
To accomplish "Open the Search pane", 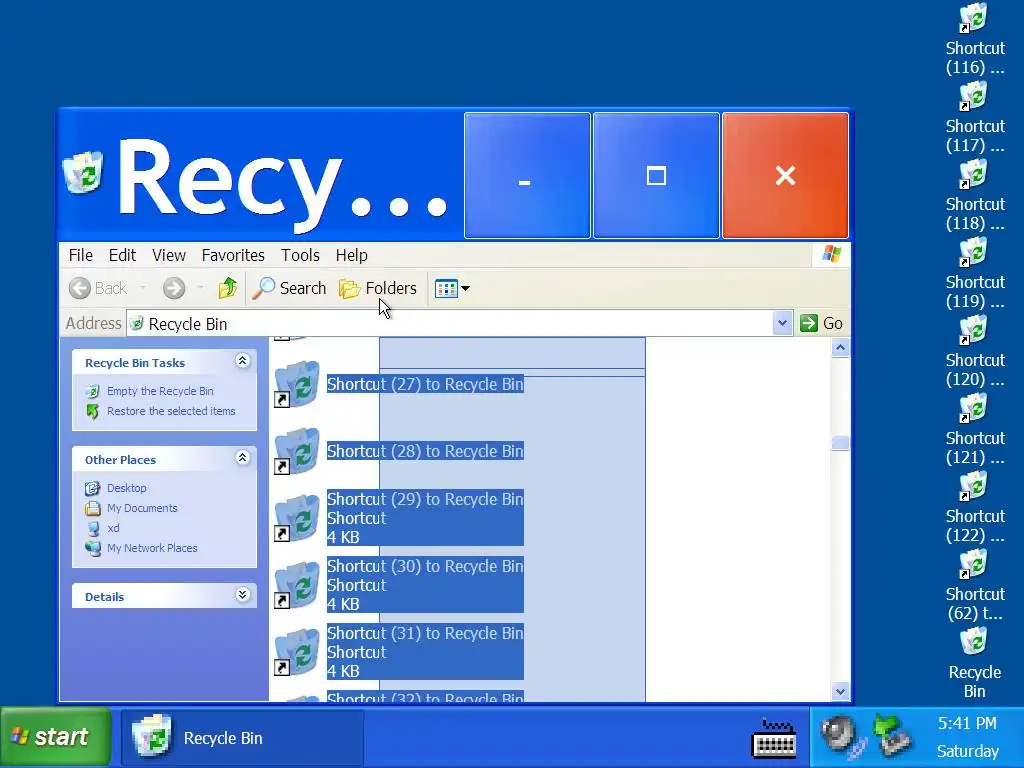I will click(x=289, y=288).
